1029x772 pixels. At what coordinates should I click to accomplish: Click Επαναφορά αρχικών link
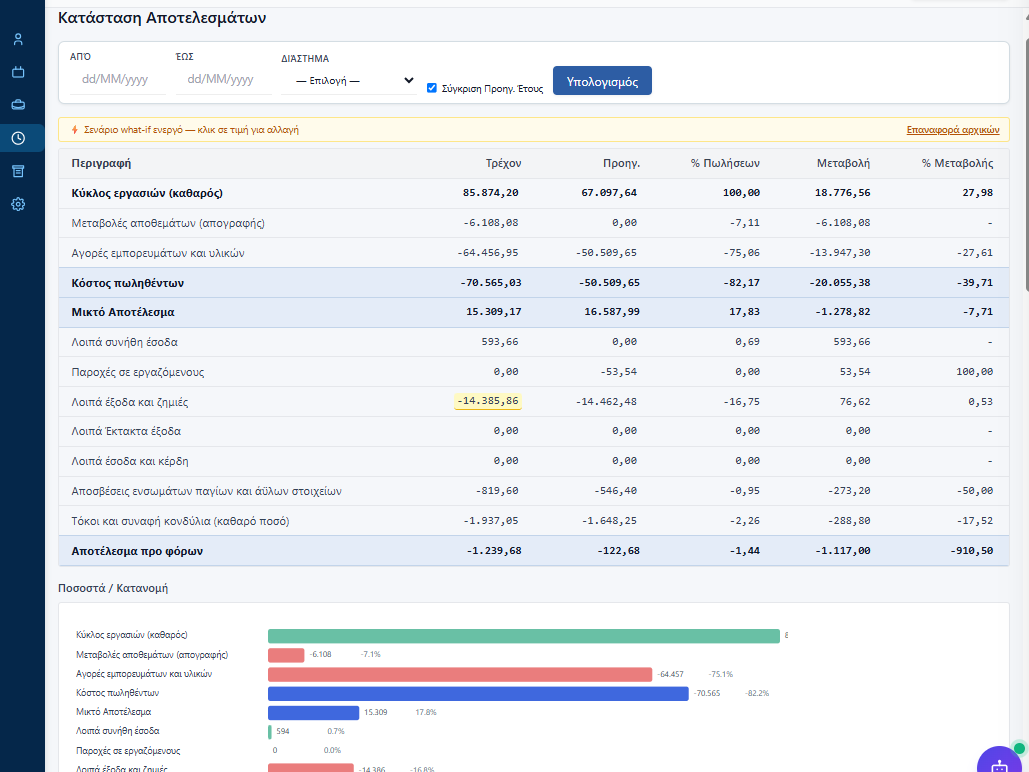click(x=953, y=130)
